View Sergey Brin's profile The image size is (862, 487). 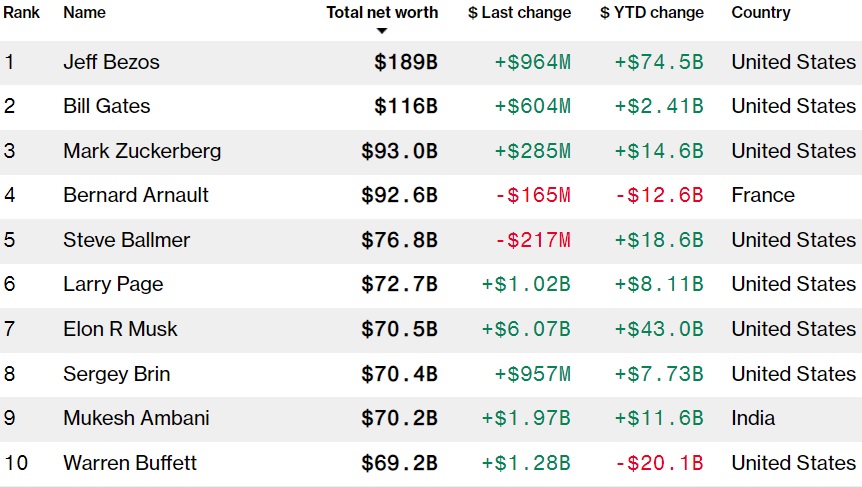click(116, 374)
